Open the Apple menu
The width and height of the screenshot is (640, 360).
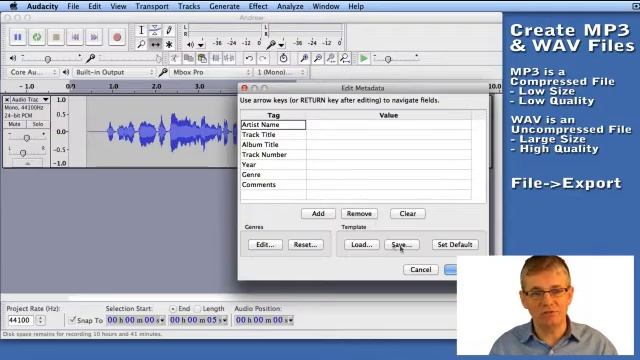point(14,6)
